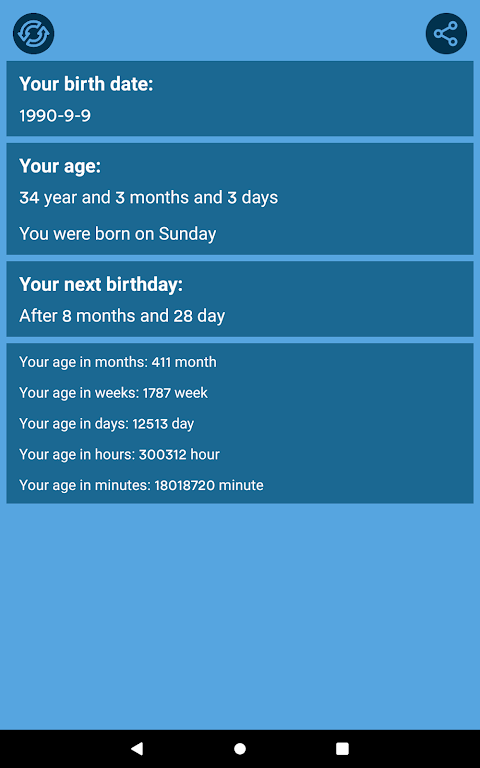The image size is (480, 768).
Task: Tap the Android home button
Action: pyautogui.click(x=240, y=748)
